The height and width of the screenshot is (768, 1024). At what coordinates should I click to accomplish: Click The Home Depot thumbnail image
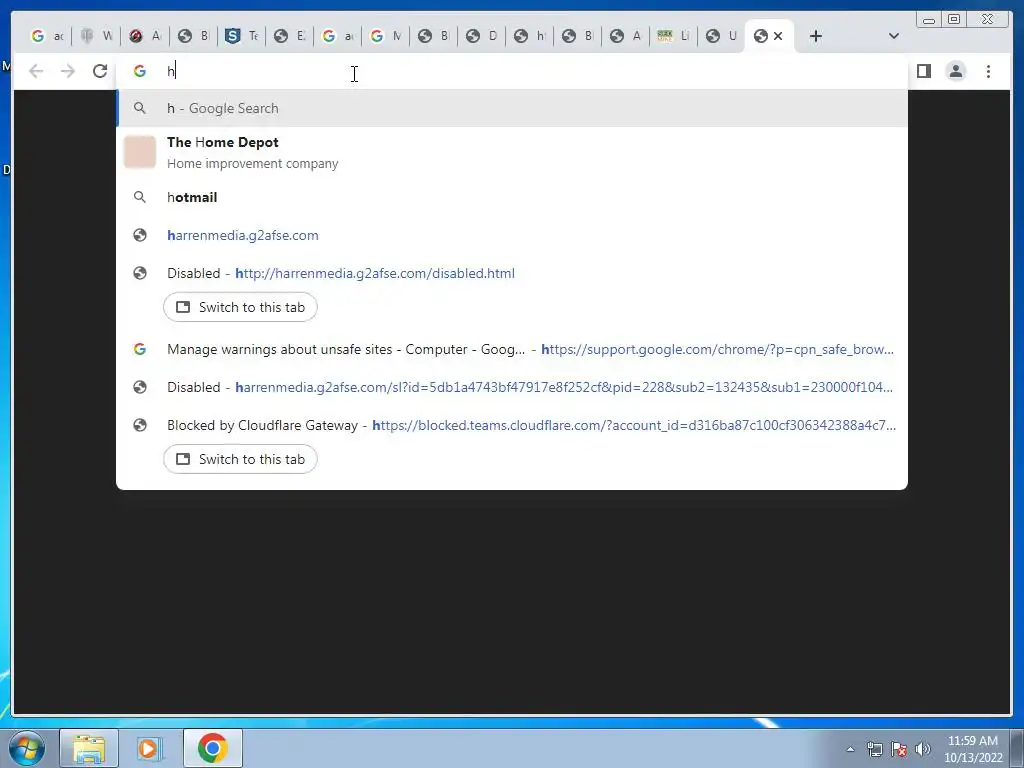140,152
